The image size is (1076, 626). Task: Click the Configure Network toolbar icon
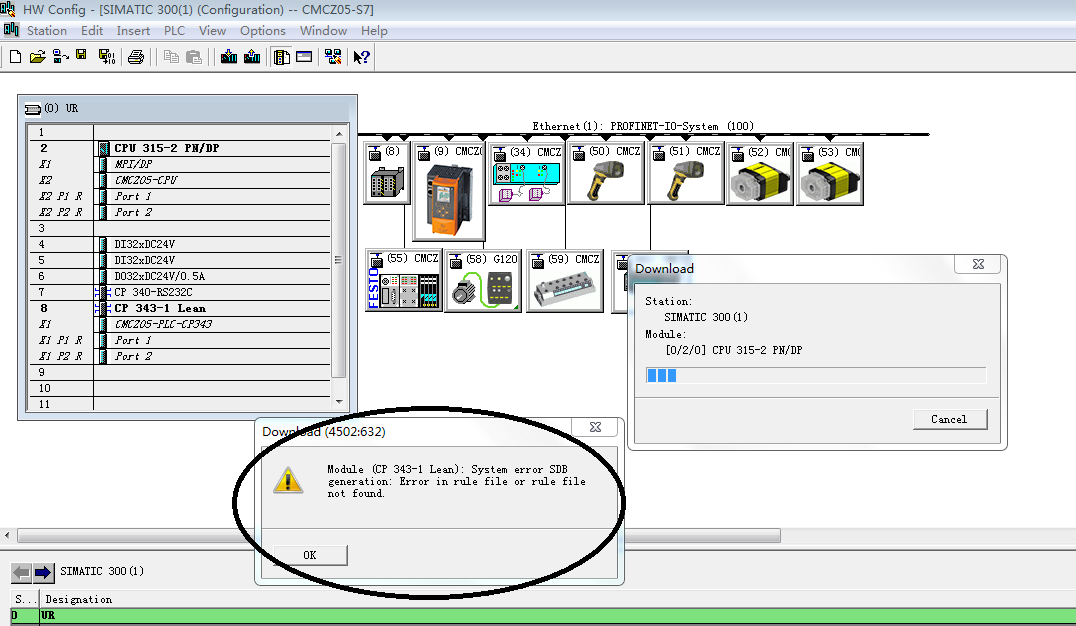click(334, 57)
